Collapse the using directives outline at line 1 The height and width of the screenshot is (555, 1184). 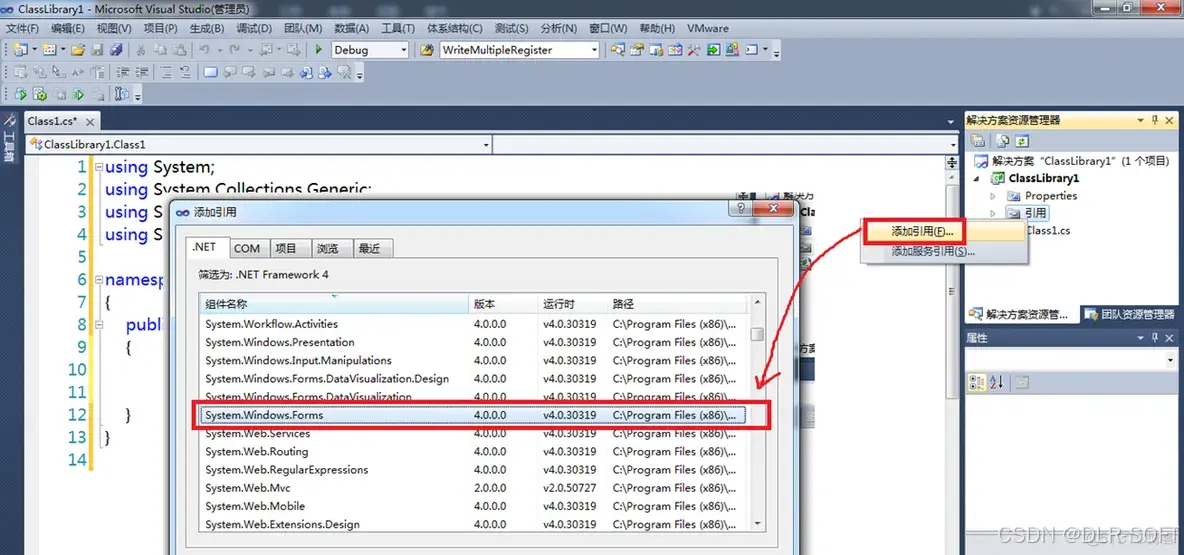click(99, 167)
